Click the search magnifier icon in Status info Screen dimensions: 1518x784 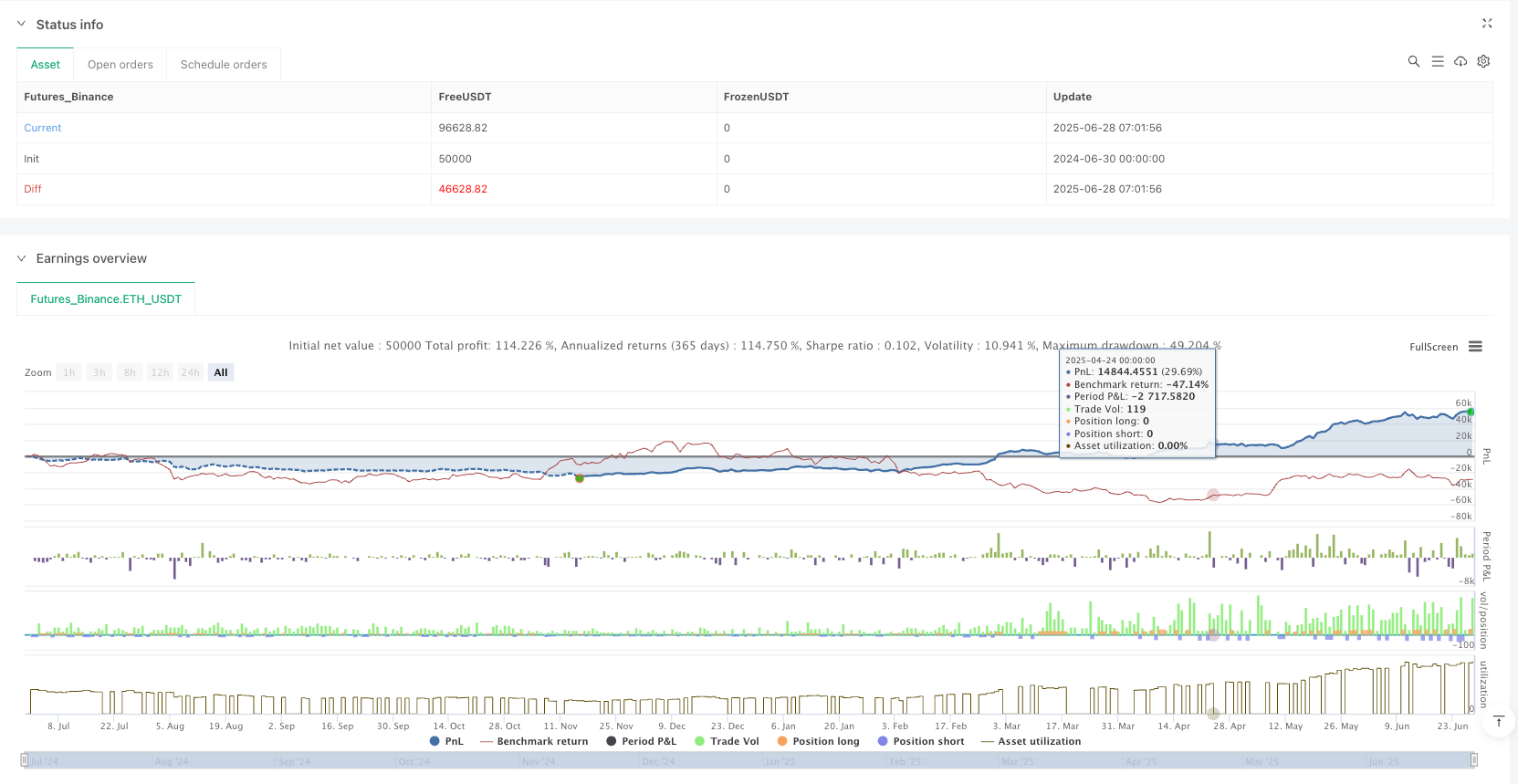[x=1413, y=61]
